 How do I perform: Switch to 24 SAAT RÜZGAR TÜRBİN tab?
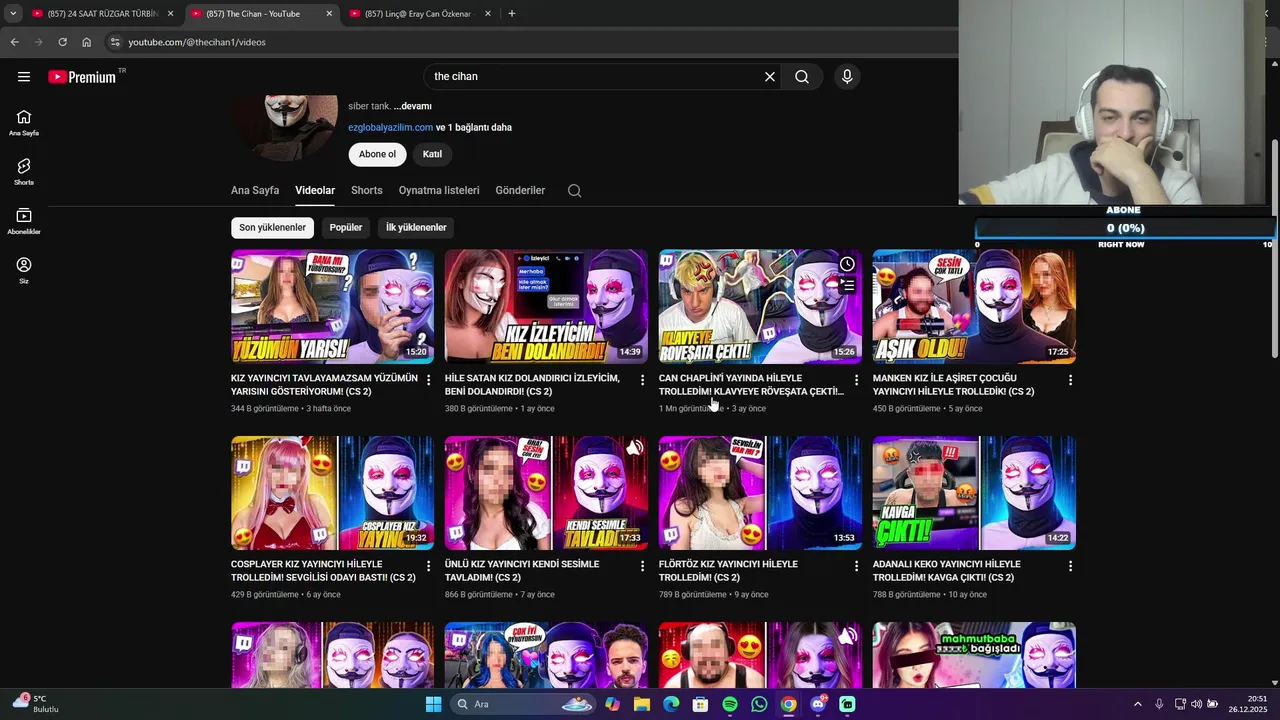pyautogui.click(x=101, y=14)
